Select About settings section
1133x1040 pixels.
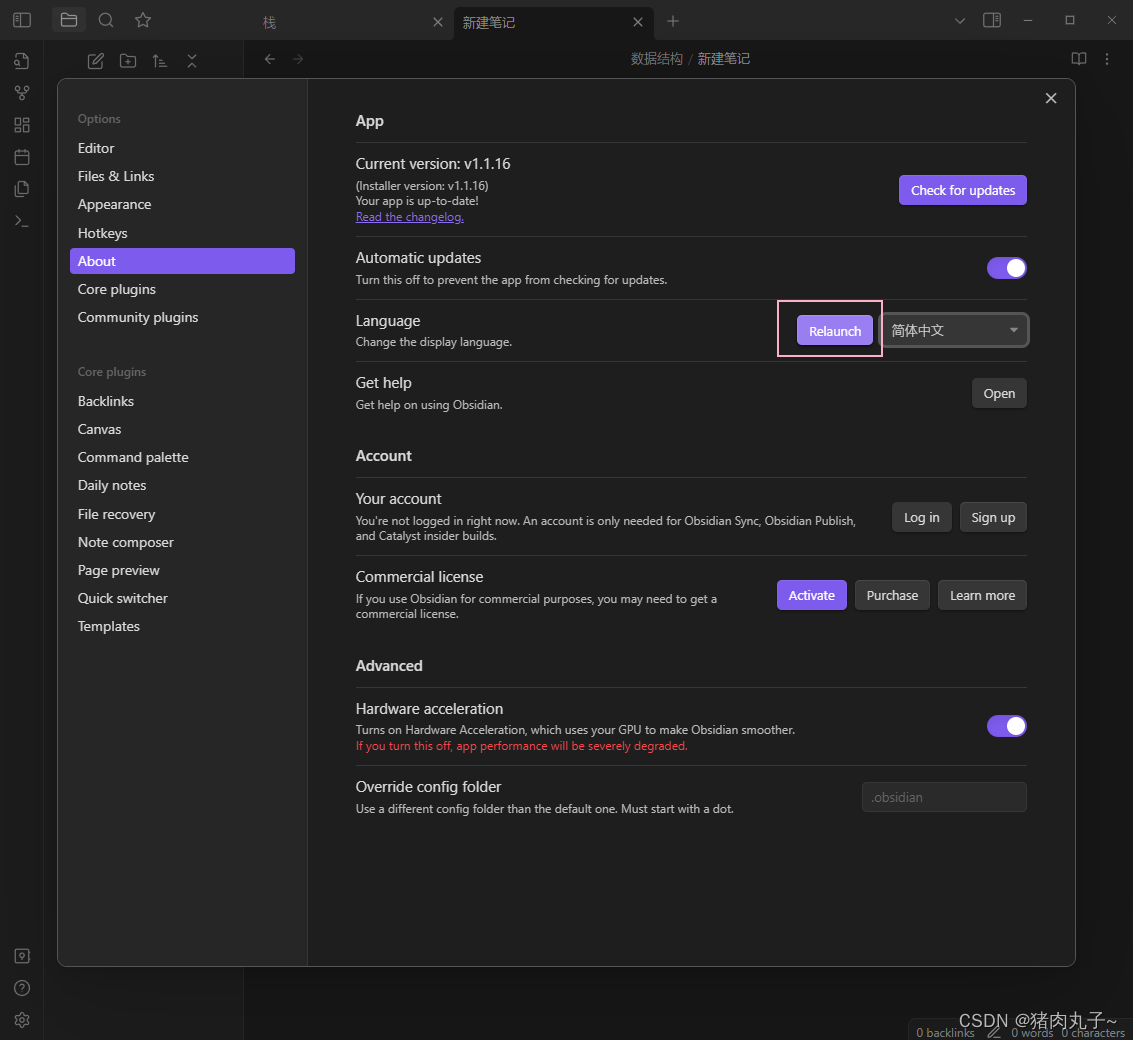coord(182,261)
